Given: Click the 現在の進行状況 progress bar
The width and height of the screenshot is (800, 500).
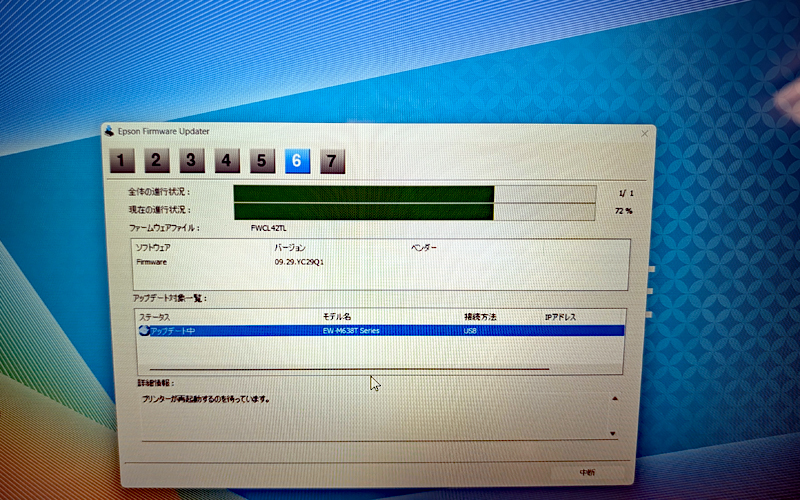Looking at the screenshot, I should coord(415,212).
